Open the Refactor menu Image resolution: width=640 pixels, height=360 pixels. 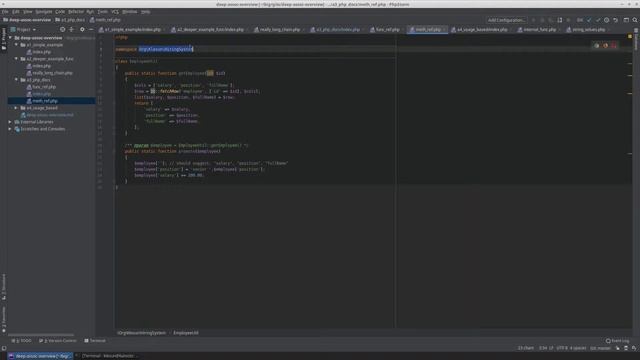click(x=76, y=11)
